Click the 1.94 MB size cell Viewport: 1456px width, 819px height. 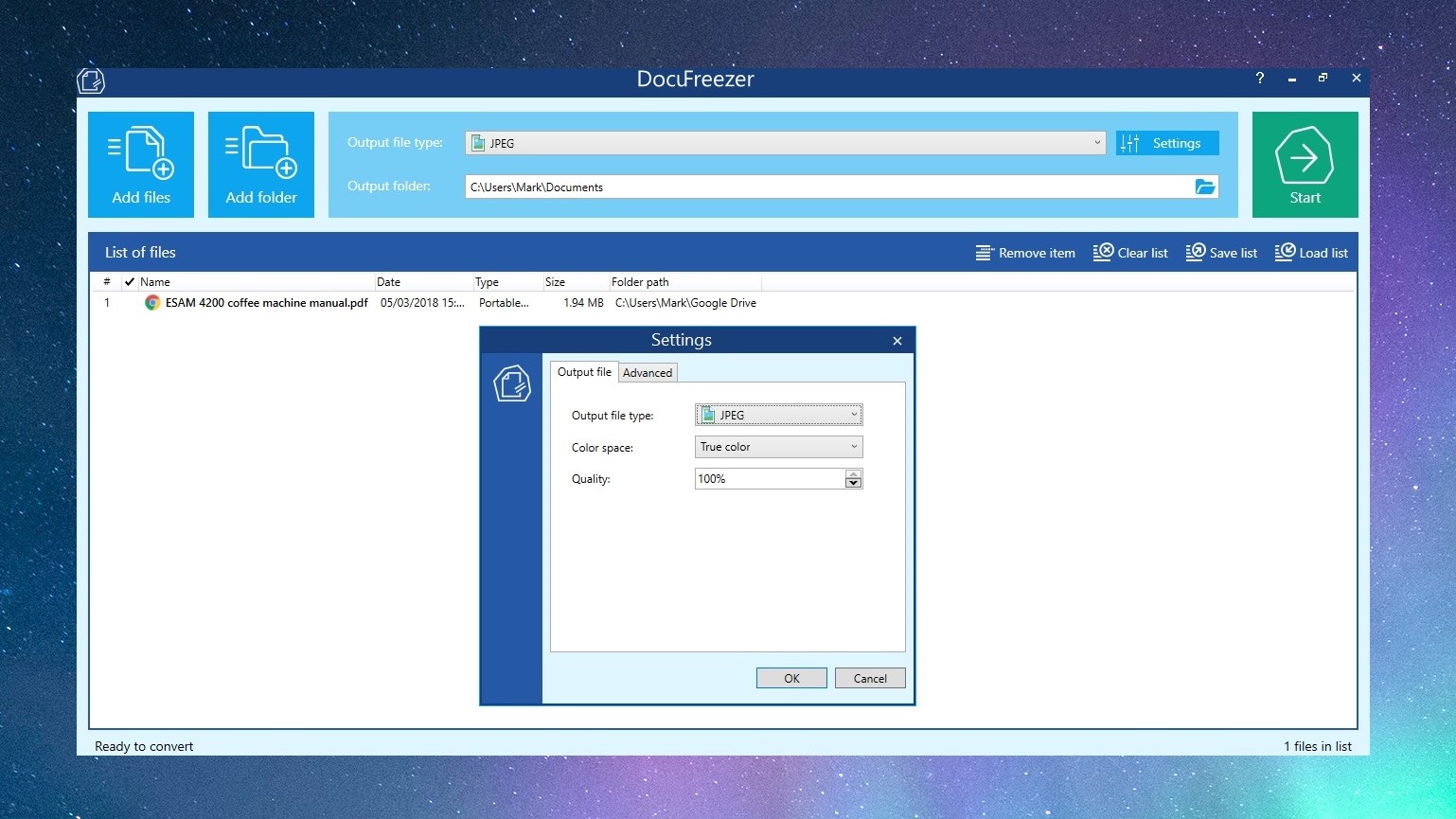pos(583,303)
